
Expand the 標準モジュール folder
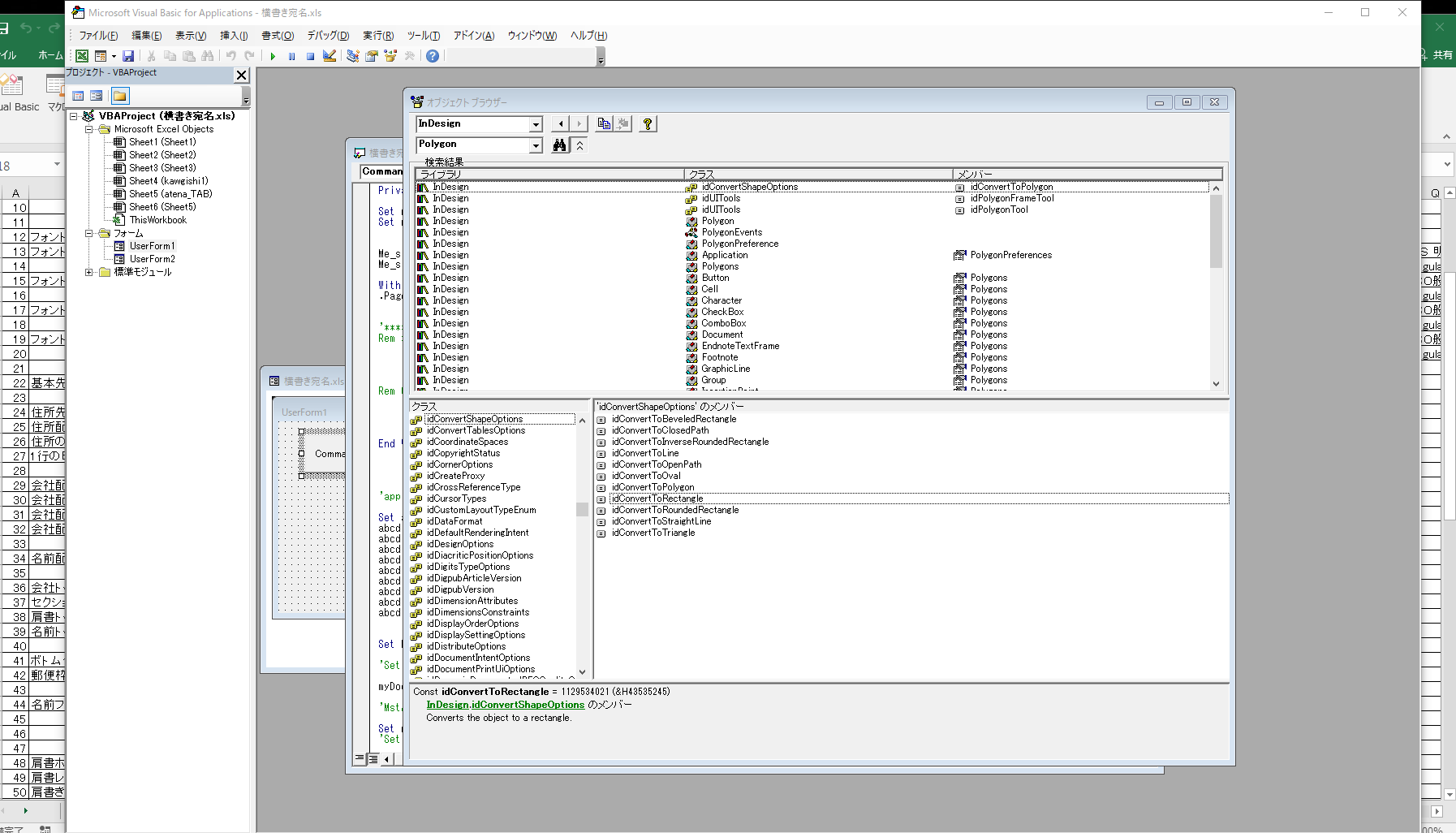89,272
